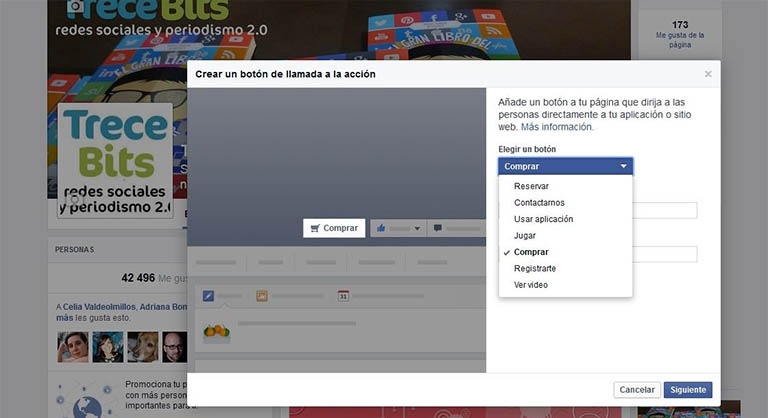The height and width of the screenshot is (418, 768).
Task: Pick the checked Comprar option
Action: tap(531, 252)
